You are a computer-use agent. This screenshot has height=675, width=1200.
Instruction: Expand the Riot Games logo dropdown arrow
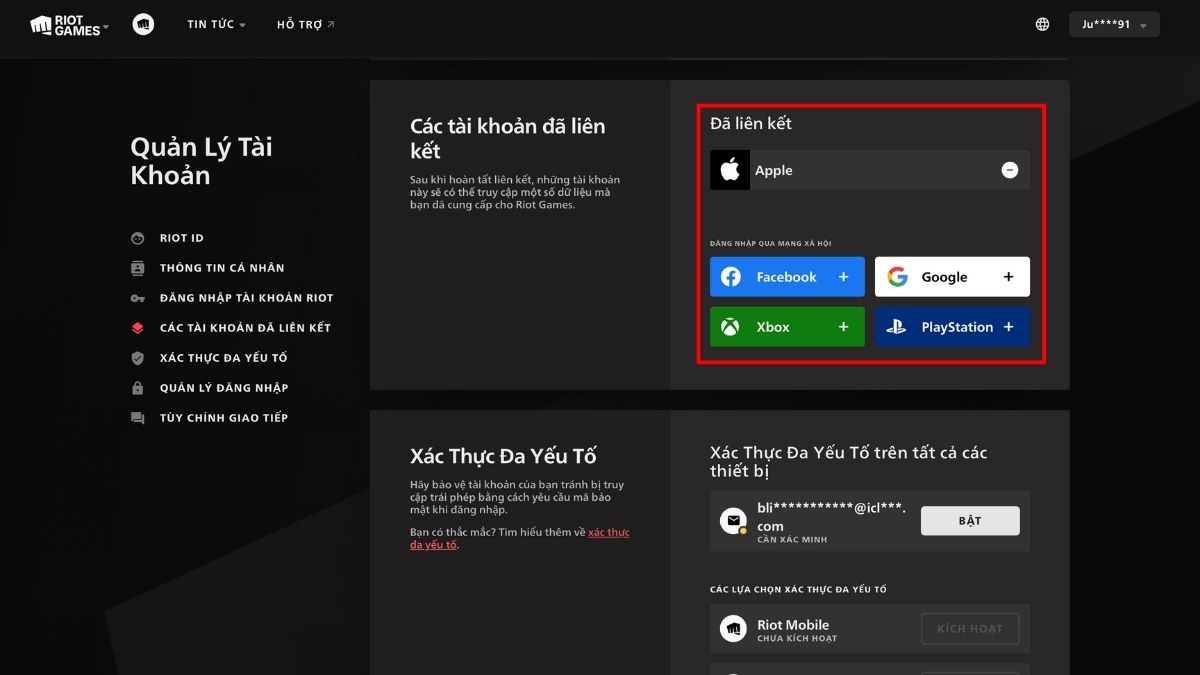tap(106, 25)
